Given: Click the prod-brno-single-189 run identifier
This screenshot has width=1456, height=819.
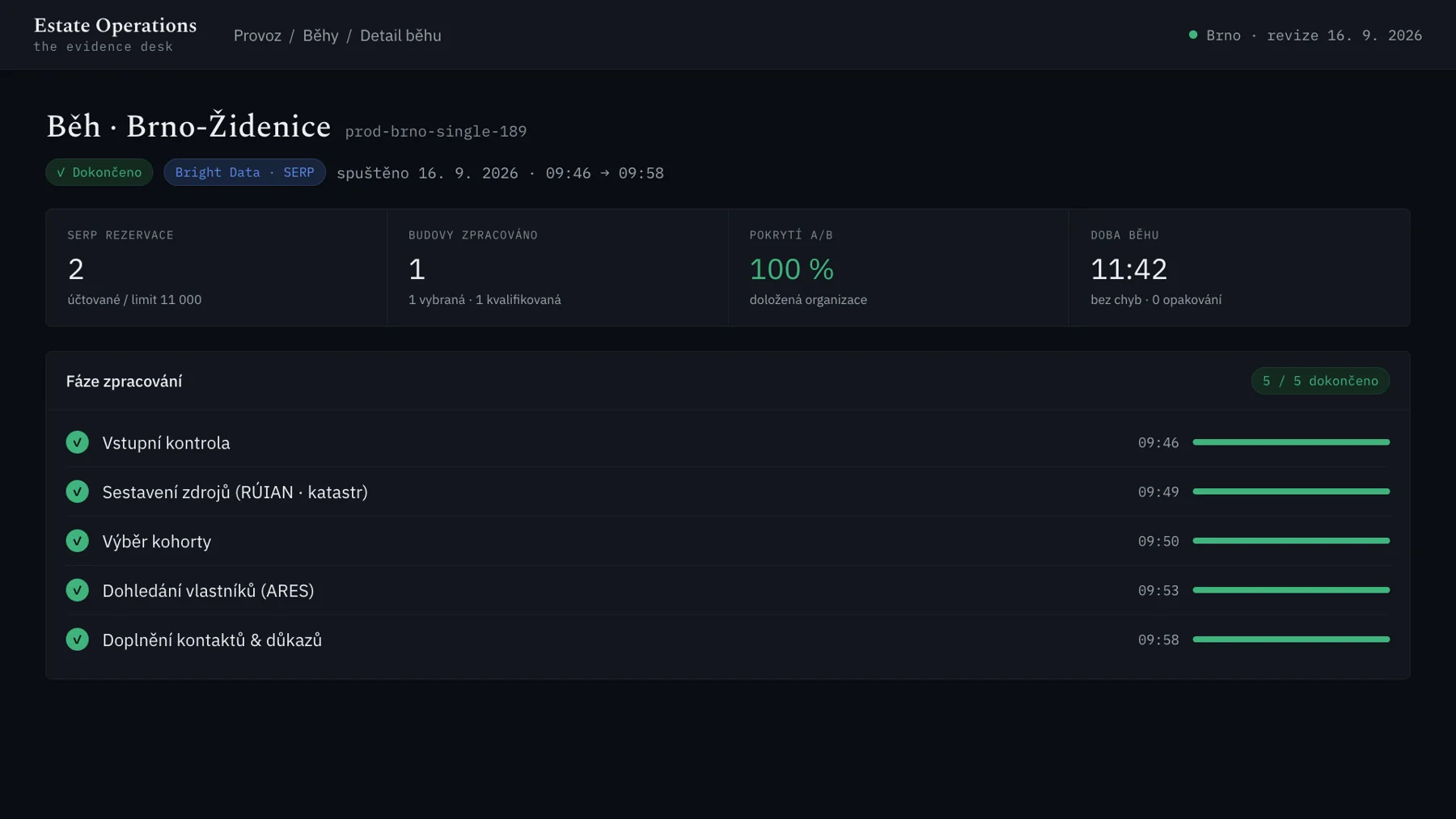Looking at the screenshot, I should [x=436, y=131].
